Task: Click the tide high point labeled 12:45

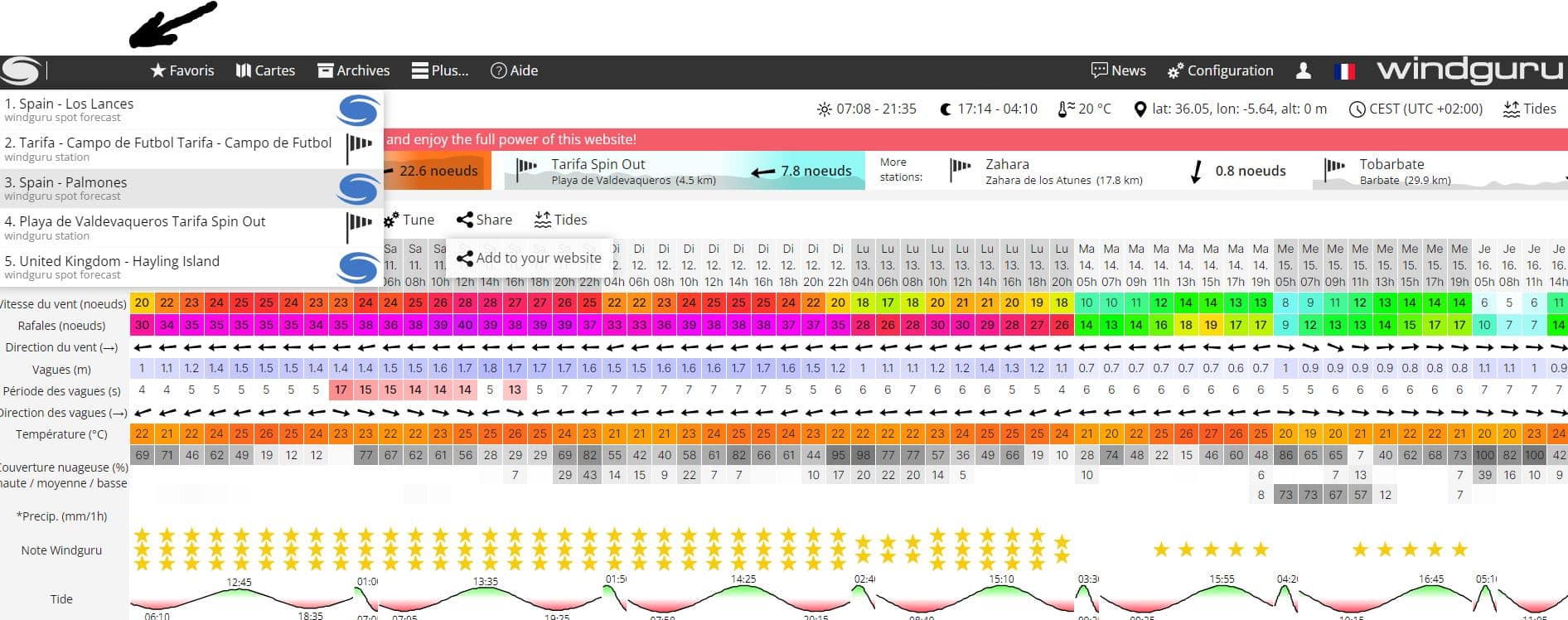Action: [x=239, y=583]
